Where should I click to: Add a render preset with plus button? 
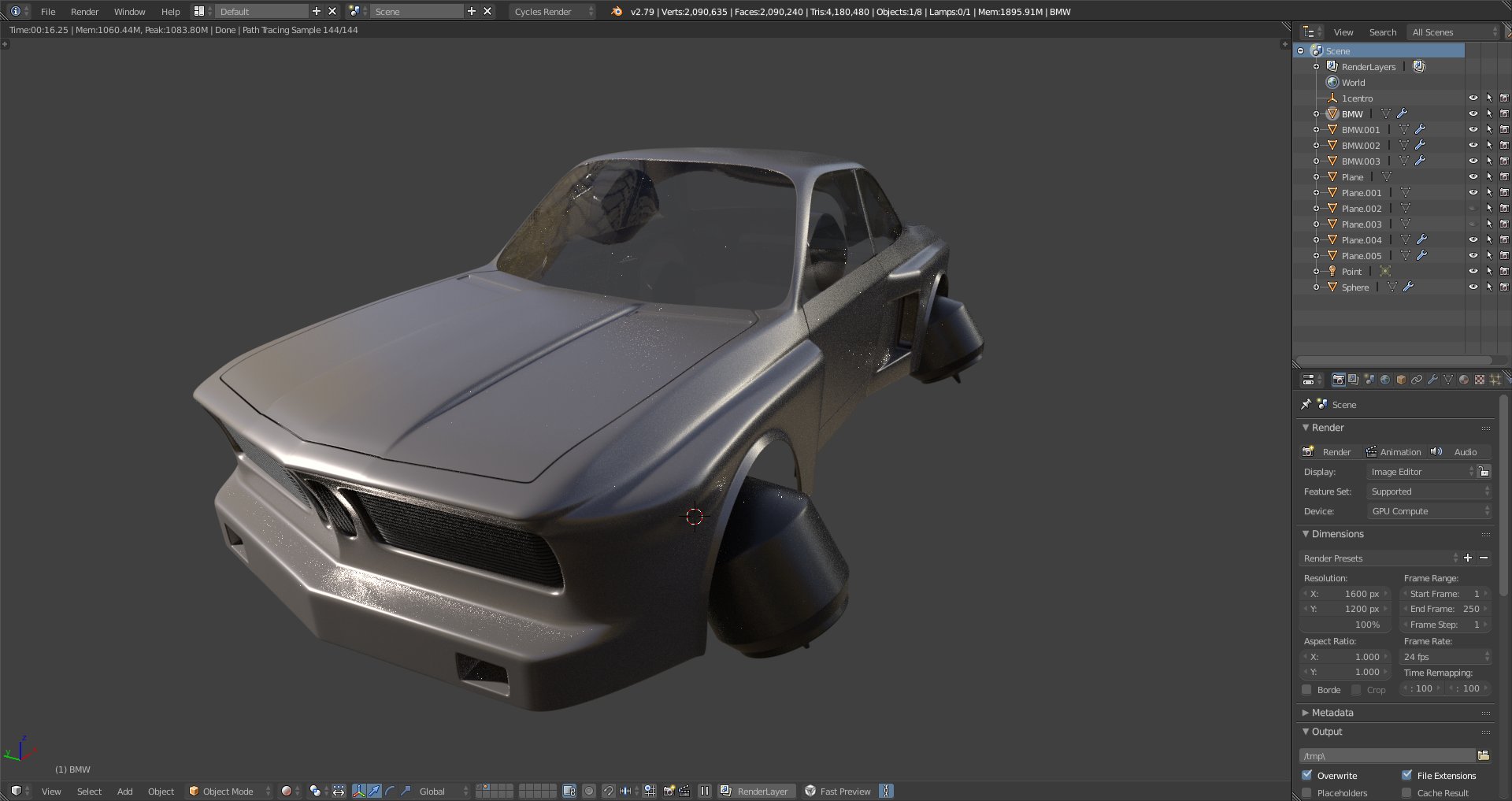point(1468,558)
